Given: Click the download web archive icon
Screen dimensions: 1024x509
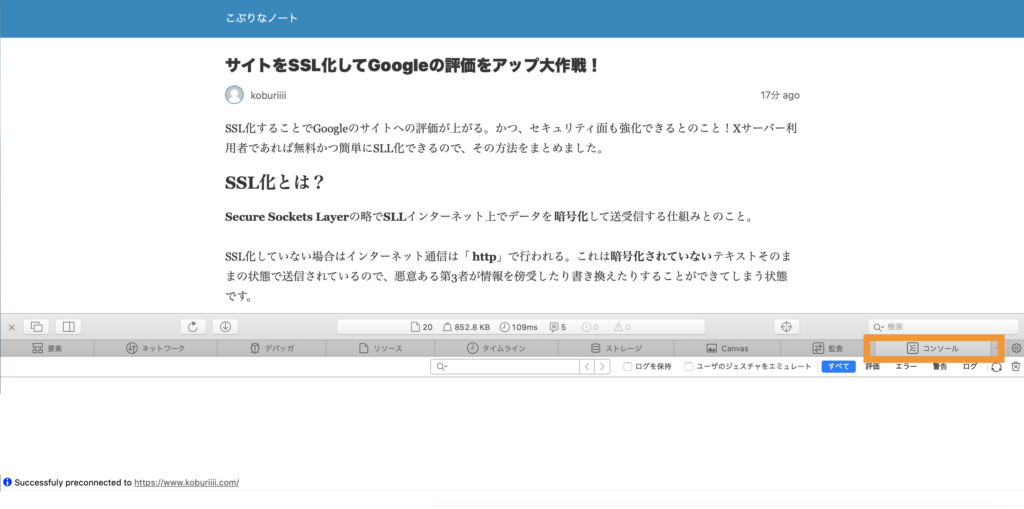Looking at the screenshot, I should click(225, 327).
